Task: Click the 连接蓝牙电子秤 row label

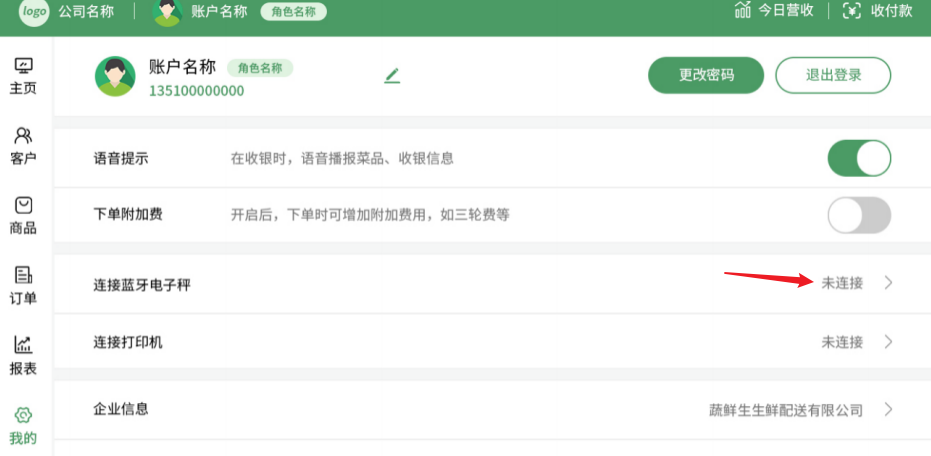Action: 142,285
